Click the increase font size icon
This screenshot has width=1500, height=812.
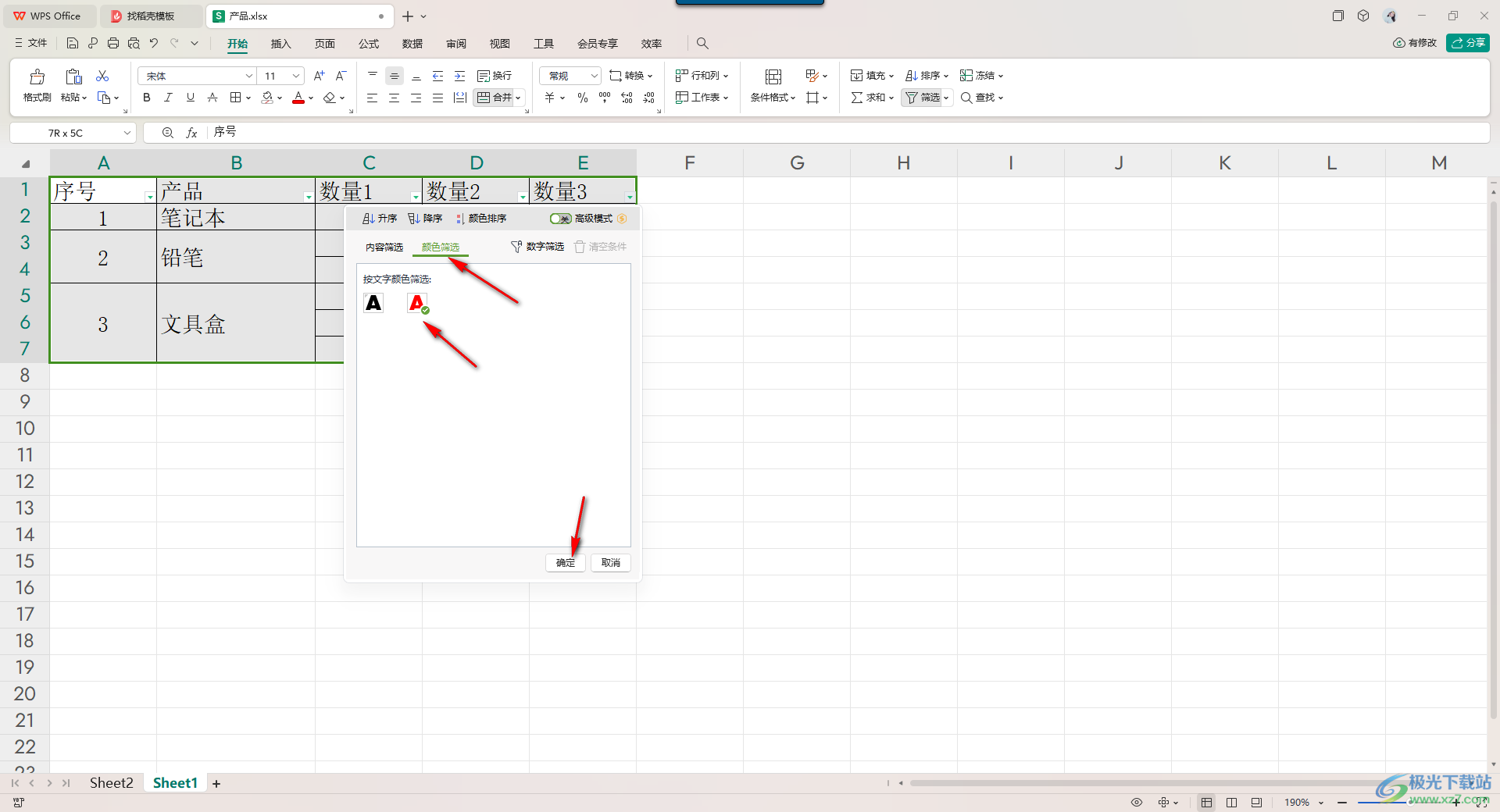[319, 76]
